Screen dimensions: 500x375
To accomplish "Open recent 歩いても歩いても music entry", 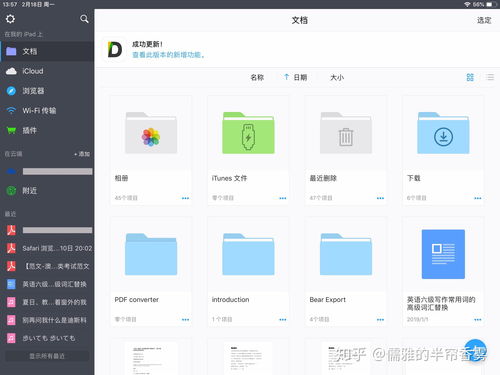I will pos(47,338).
